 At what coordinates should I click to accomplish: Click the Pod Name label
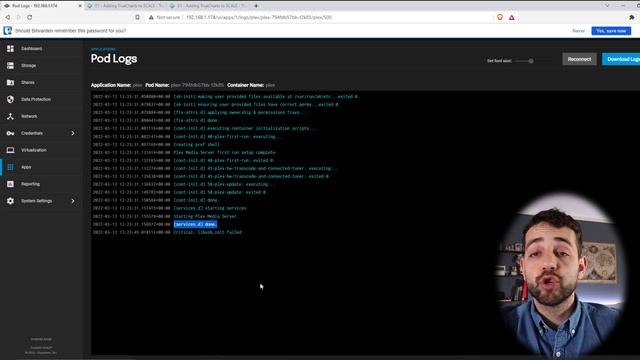coord(157,85)
